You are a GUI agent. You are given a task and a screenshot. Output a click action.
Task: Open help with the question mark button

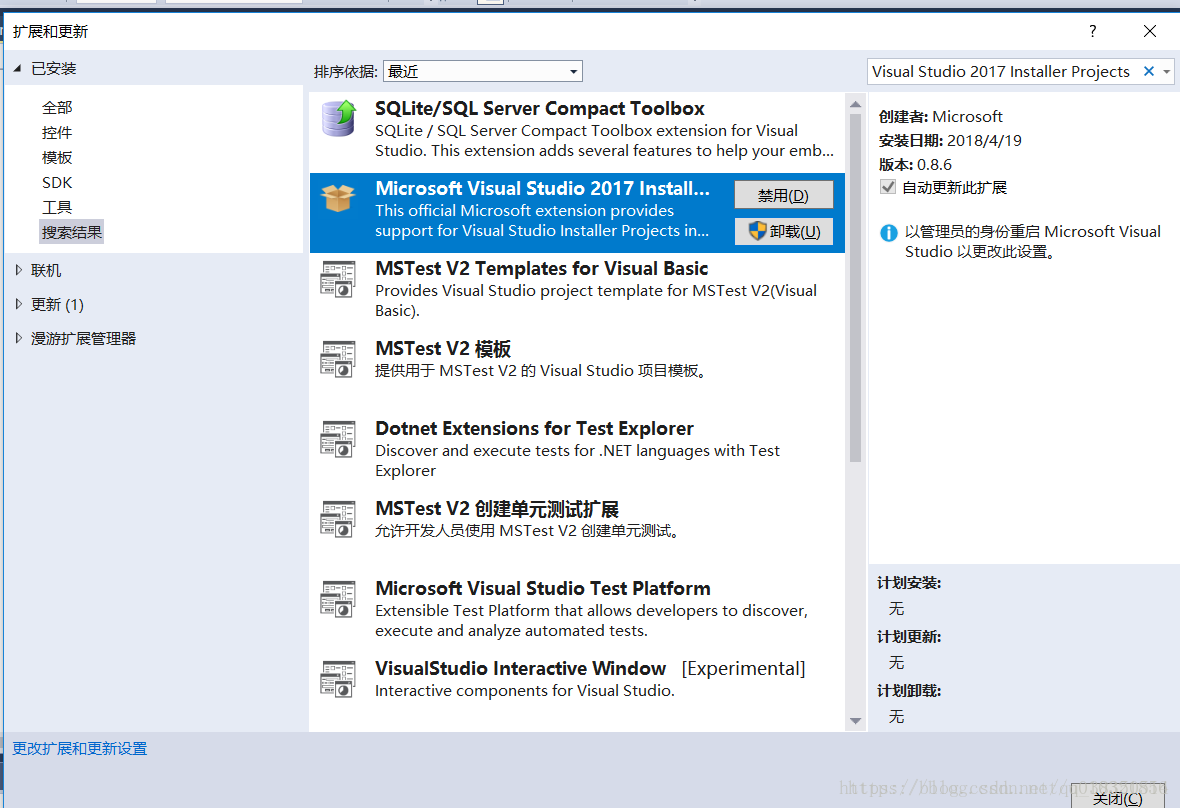click(x=1092, y=31)
